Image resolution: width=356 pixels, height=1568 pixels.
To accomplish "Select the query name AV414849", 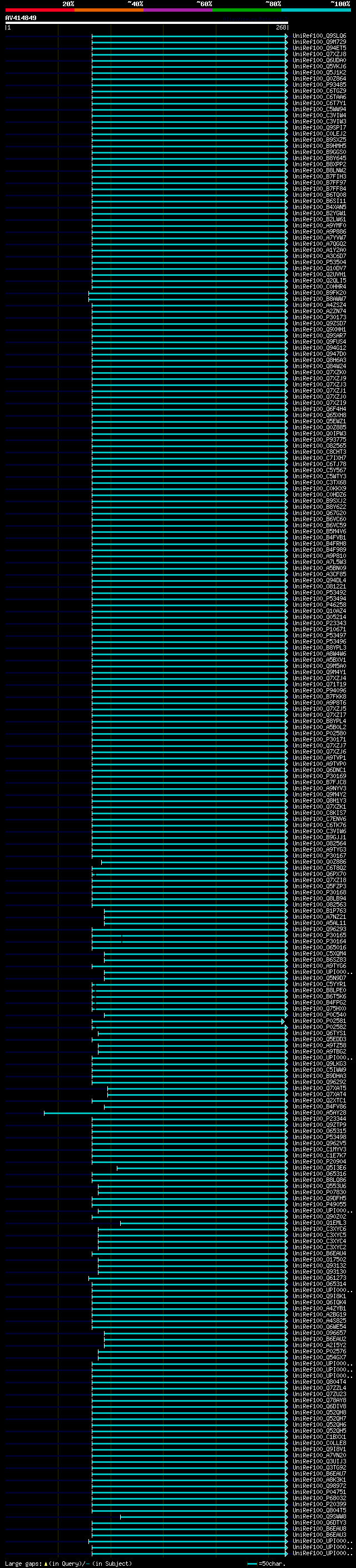I will coord(21,18).
